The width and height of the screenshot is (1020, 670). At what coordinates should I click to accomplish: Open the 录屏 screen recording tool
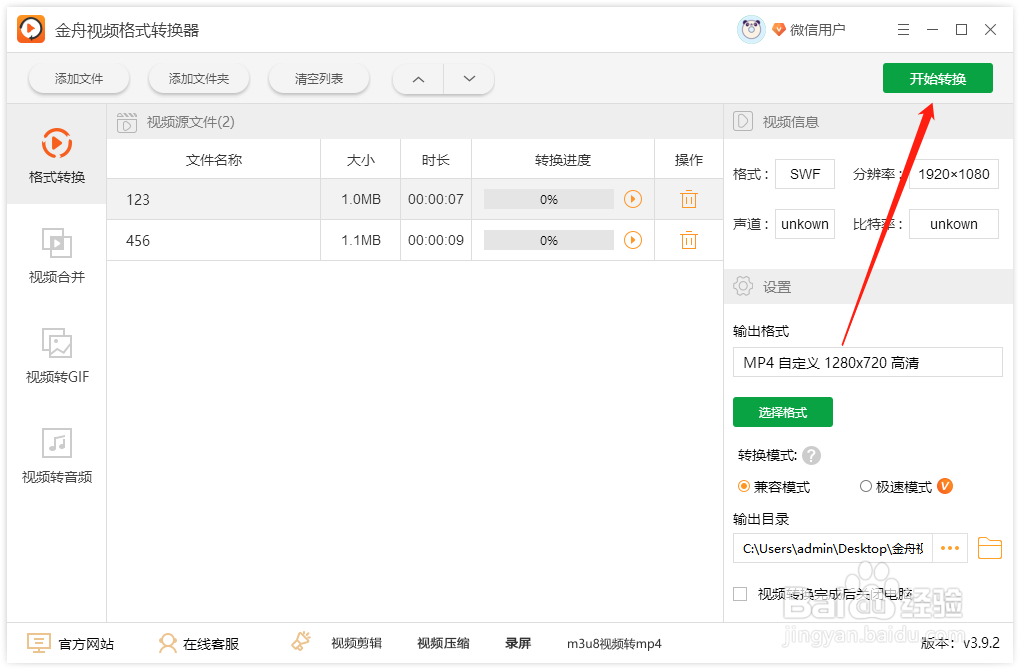point(518,643)
